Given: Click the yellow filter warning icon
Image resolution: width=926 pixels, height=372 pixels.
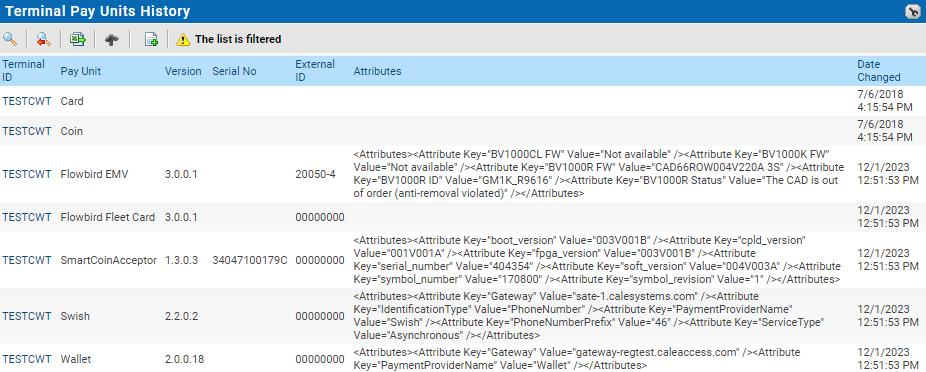Looking at the screenshot, I should click(x=183, y=40).
